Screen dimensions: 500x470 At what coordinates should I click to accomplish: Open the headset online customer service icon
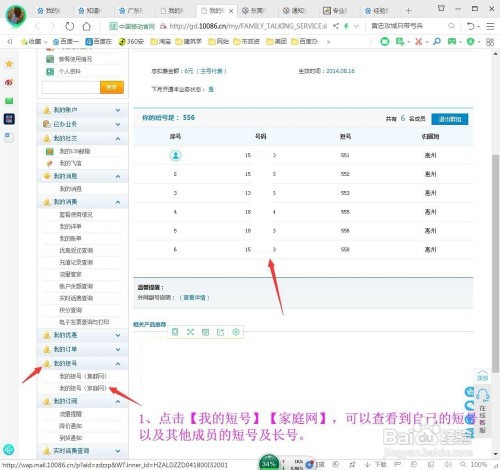482,394
